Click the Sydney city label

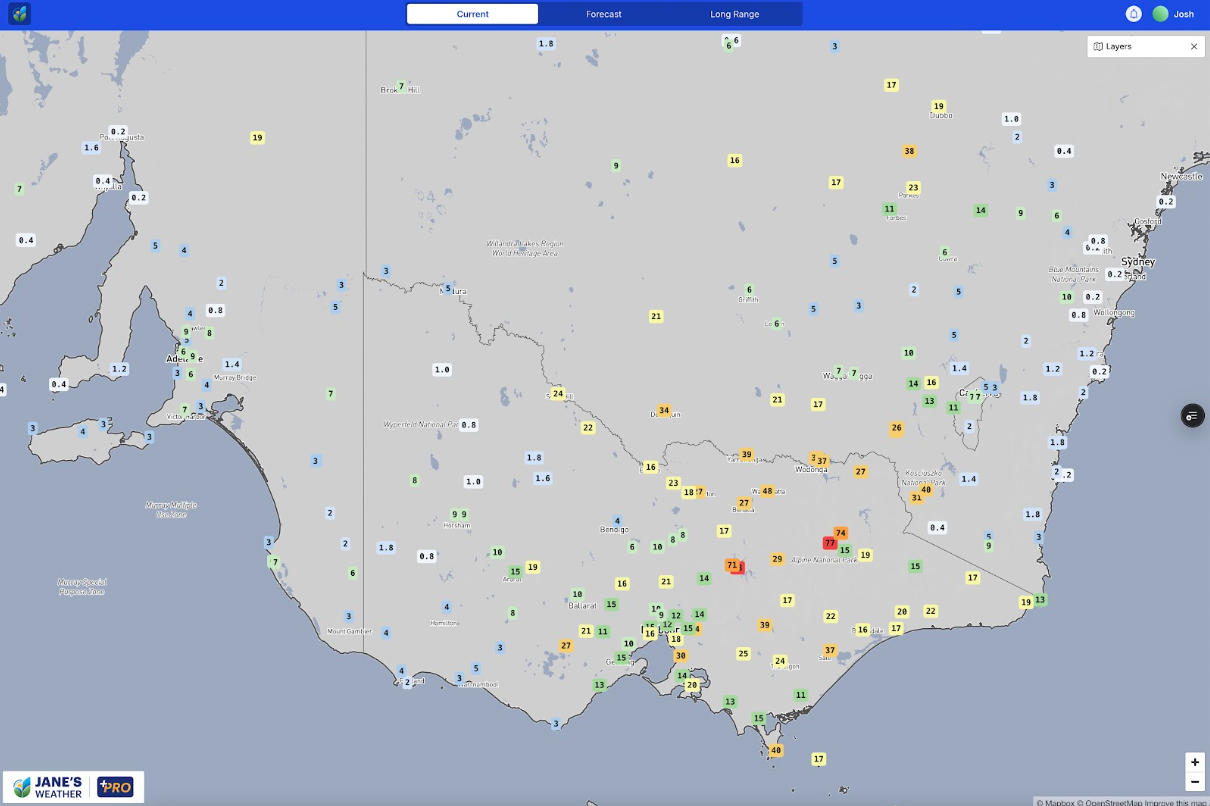coord(1138,262)
